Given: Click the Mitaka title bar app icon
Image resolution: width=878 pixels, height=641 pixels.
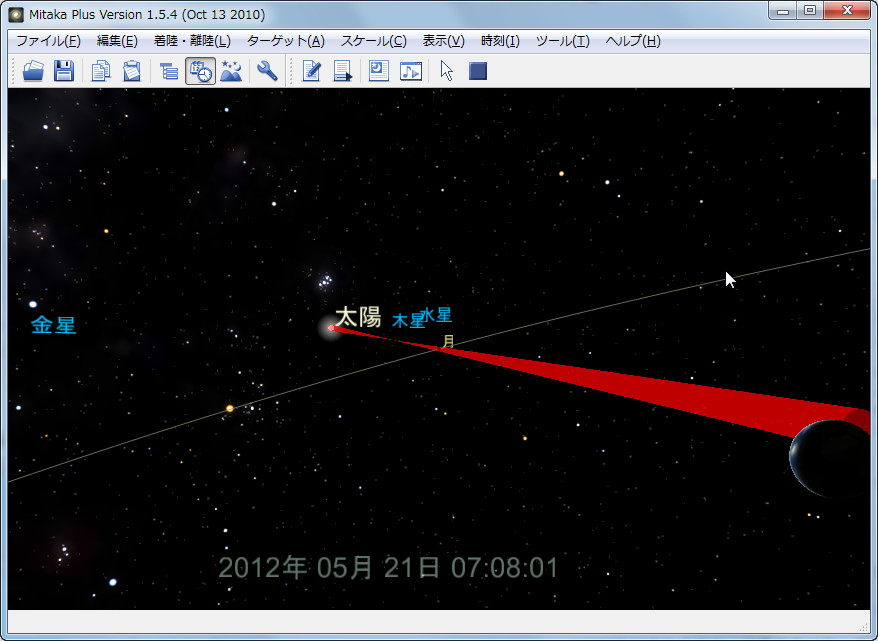Looking at the screenshot, I should pos(16,15).
